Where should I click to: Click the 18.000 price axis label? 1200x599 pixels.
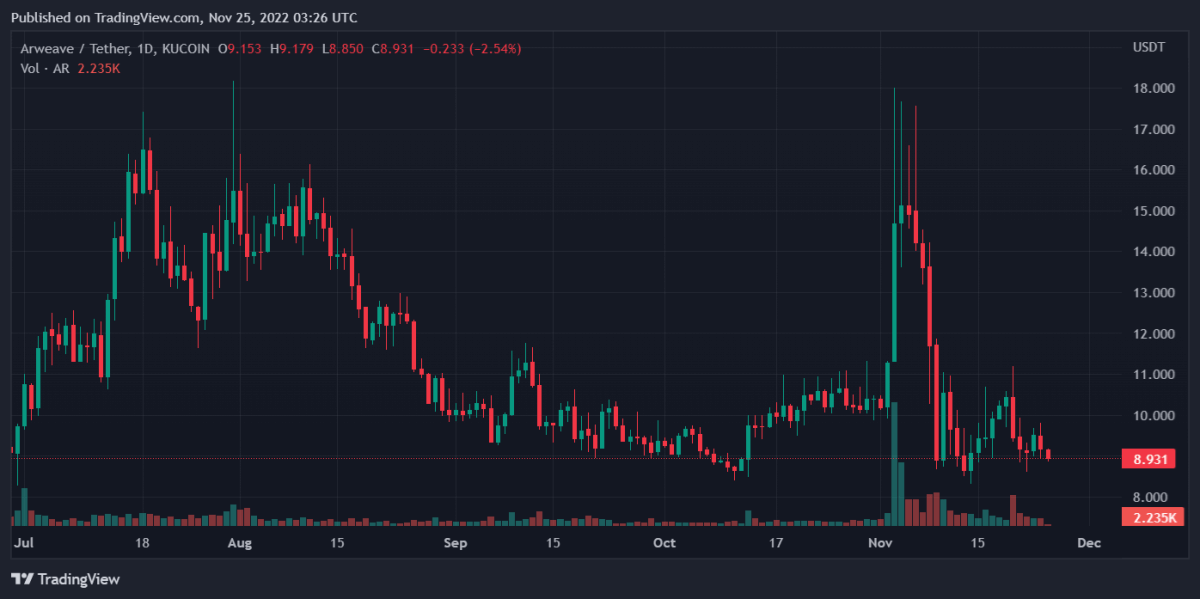[1153, 89]
